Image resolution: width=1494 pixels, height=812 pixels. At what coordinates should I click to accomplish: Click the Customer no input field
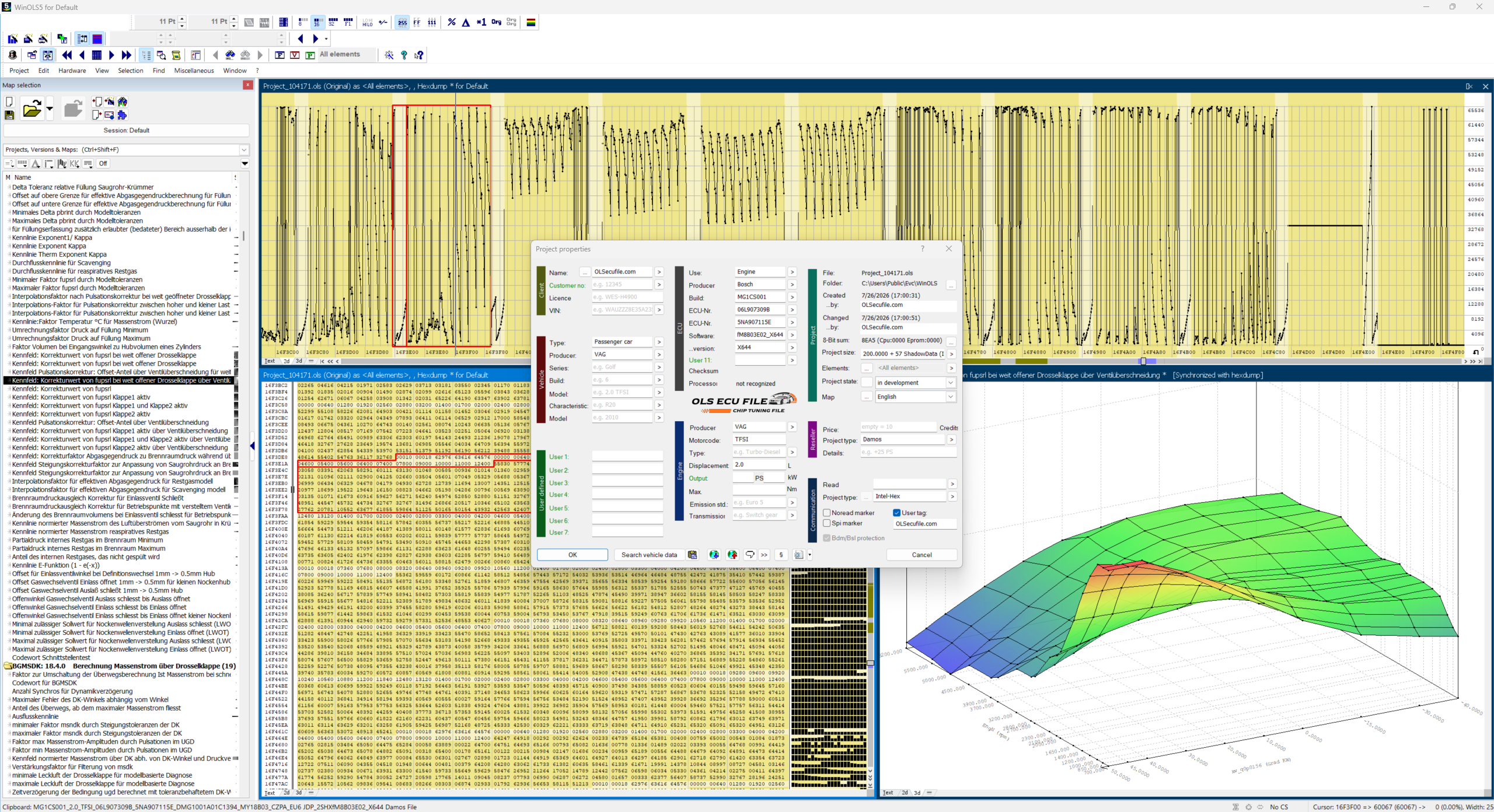point(622,285)
